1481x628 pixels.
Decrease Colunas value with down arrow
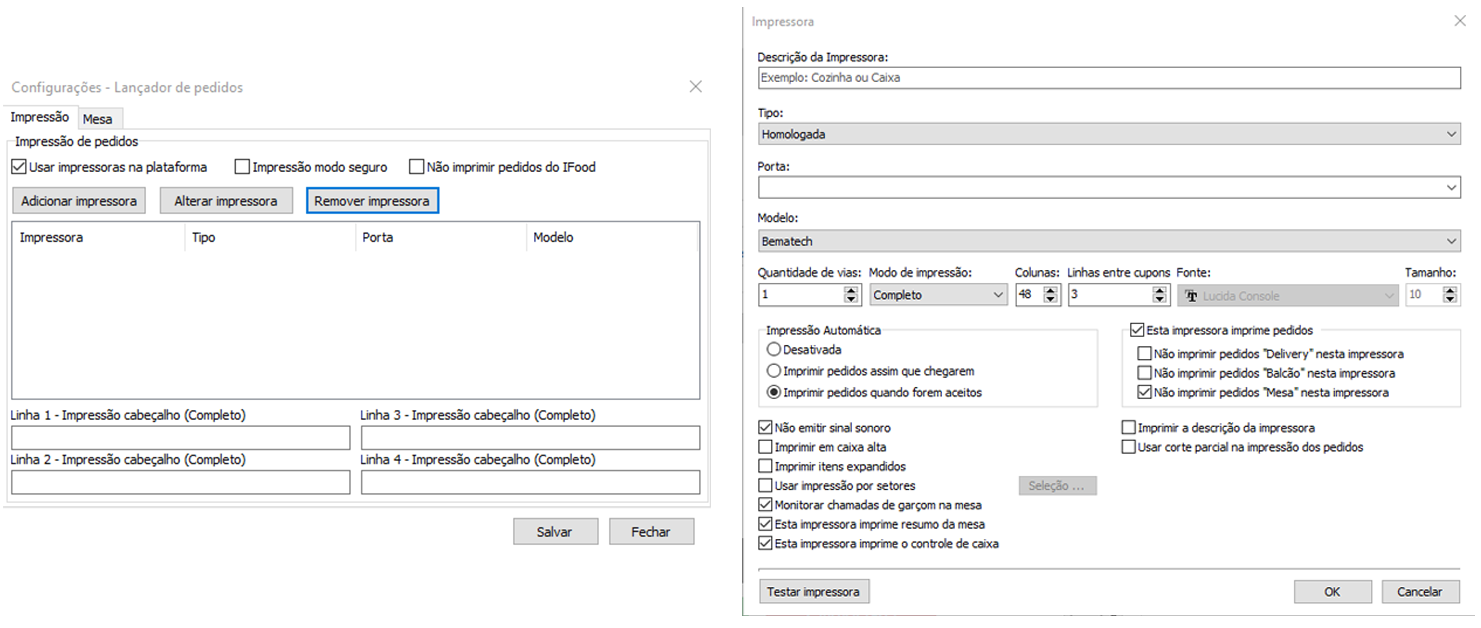pyautogui.click(x=1050, y=300)
